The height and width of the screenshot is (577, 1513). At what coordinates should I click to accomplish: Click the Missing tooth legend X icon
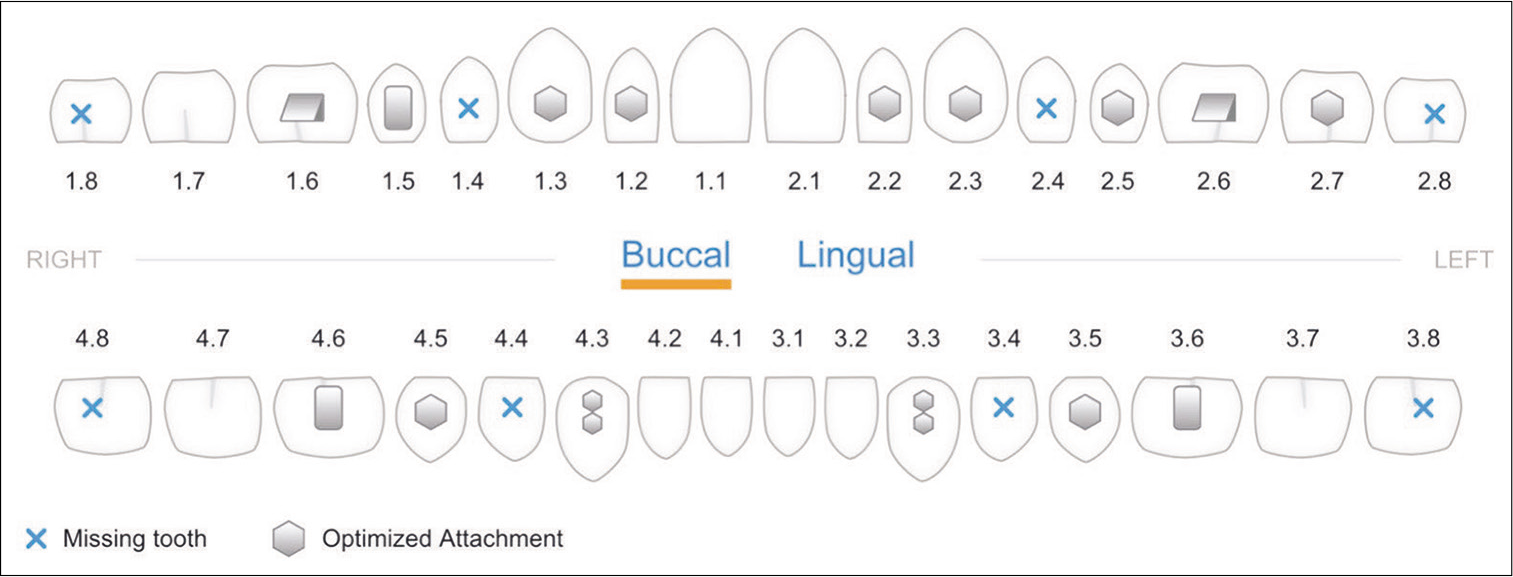click(x=36, y=540)
